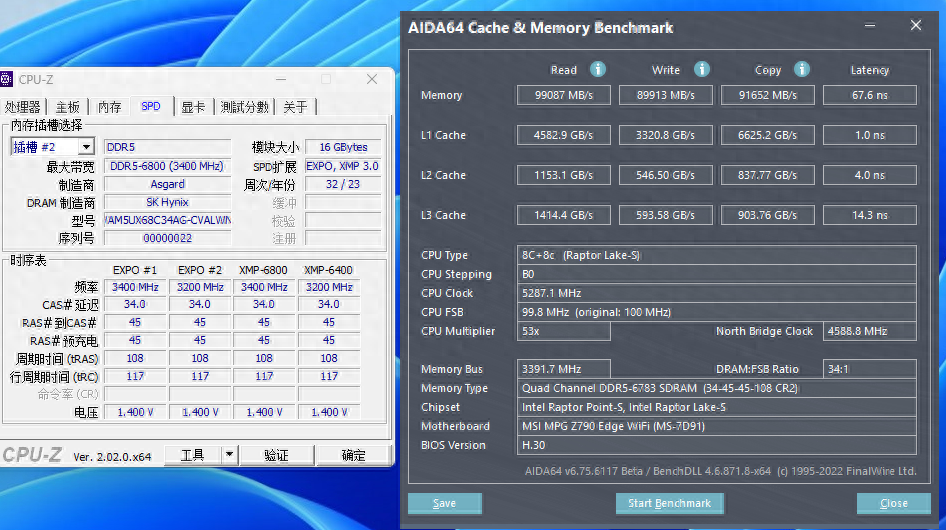This screenshot has height=530, width=946.
Task: Click the Memory Copy value 91652 MB/s
Action: 767,95
